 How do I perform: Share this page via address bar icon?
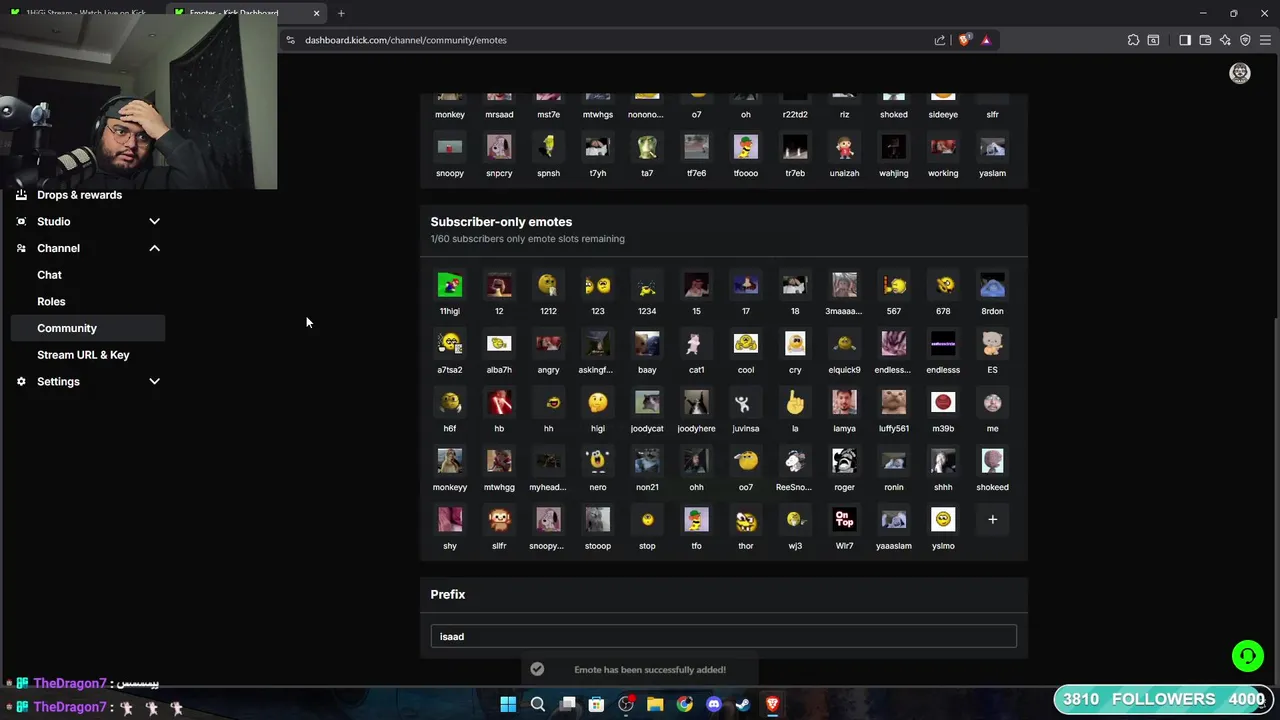point(940,40)
